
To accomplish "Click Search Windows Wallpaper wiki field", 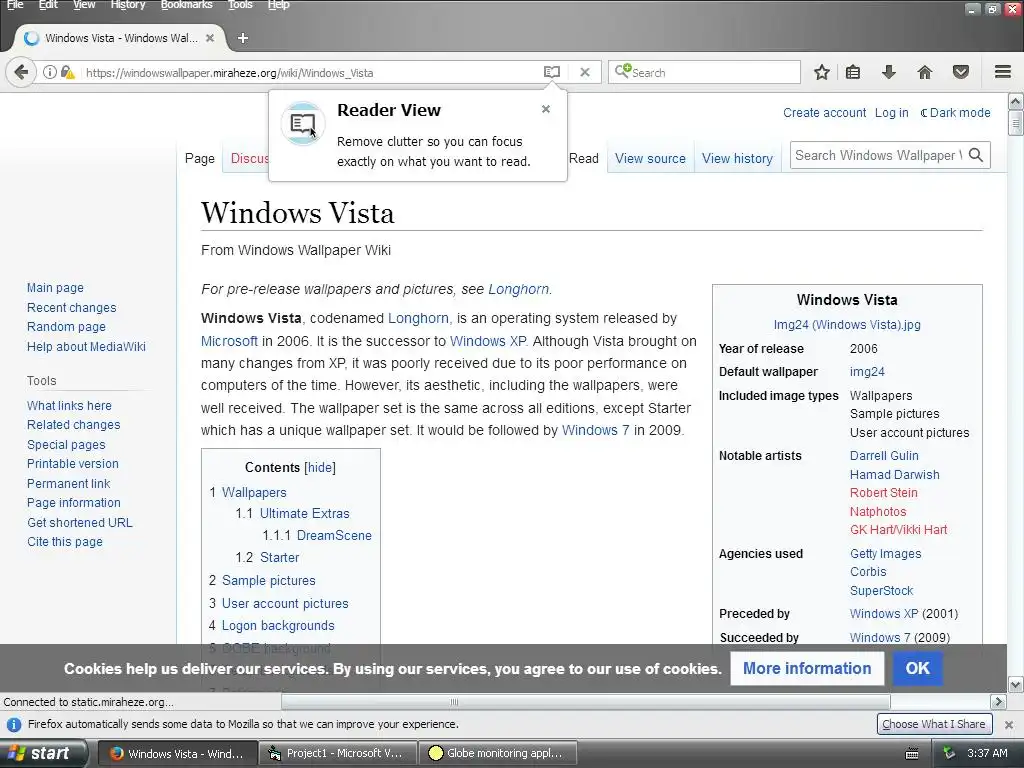I will coord(878,155).
